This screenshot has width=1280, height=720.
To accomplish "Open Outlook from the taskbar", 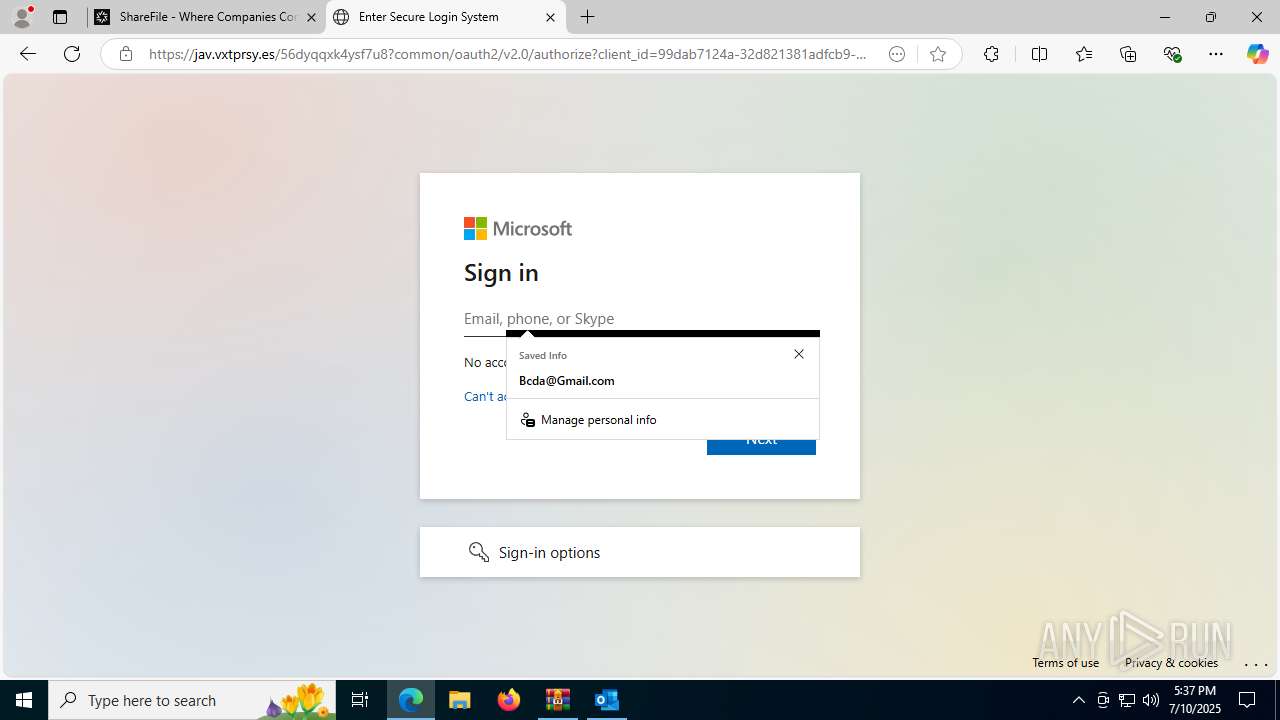I will point(607,700).
